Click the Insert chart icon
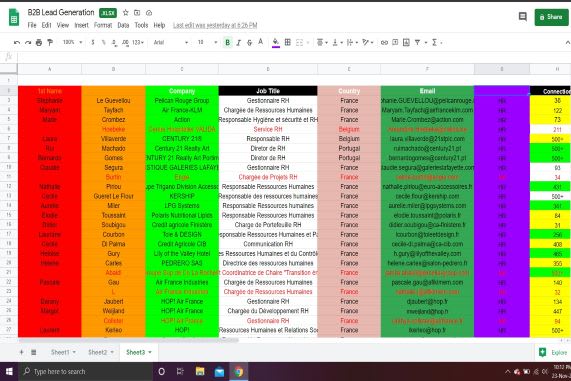 click(406, 42)
